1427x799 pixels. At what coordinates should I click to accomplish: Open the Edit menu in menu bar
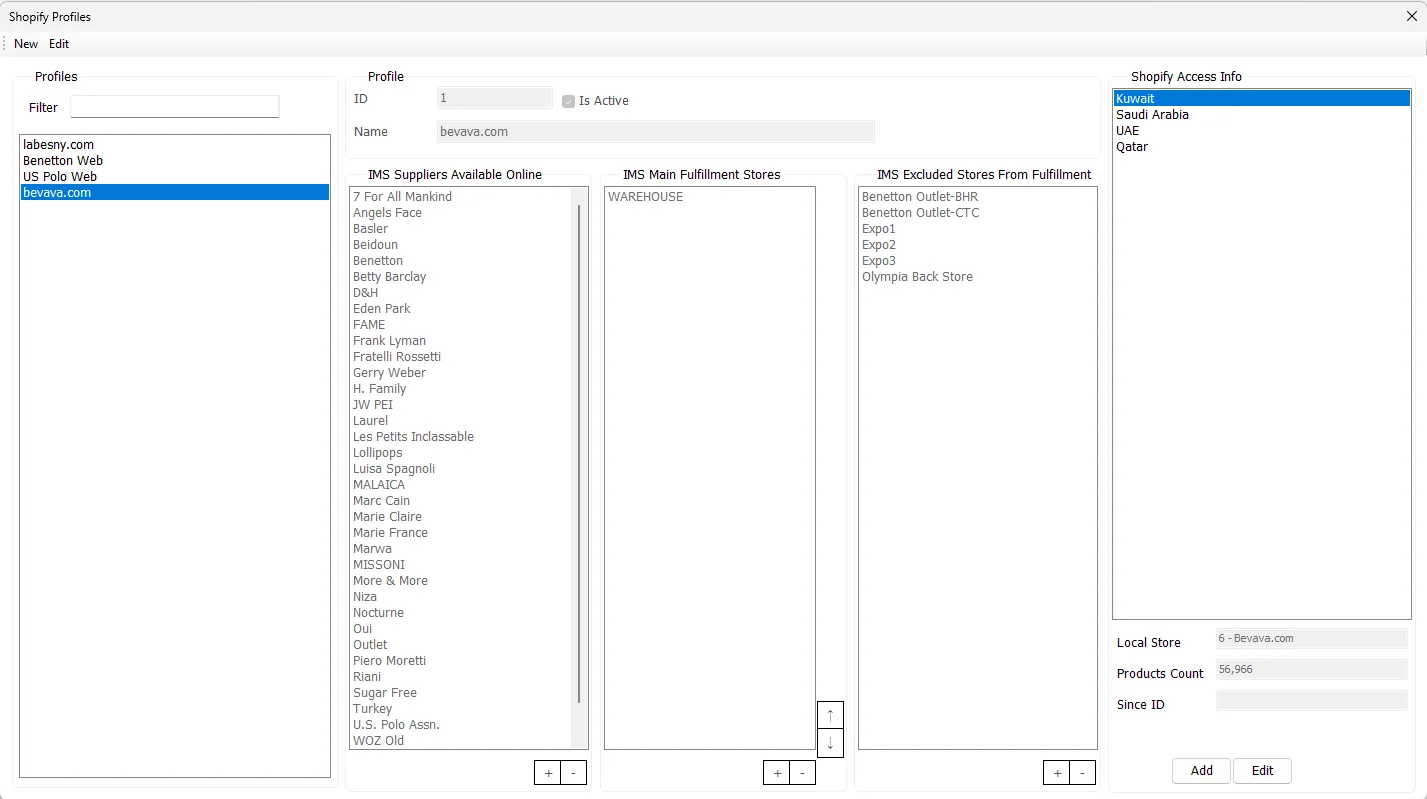click(x=59, y=44)
